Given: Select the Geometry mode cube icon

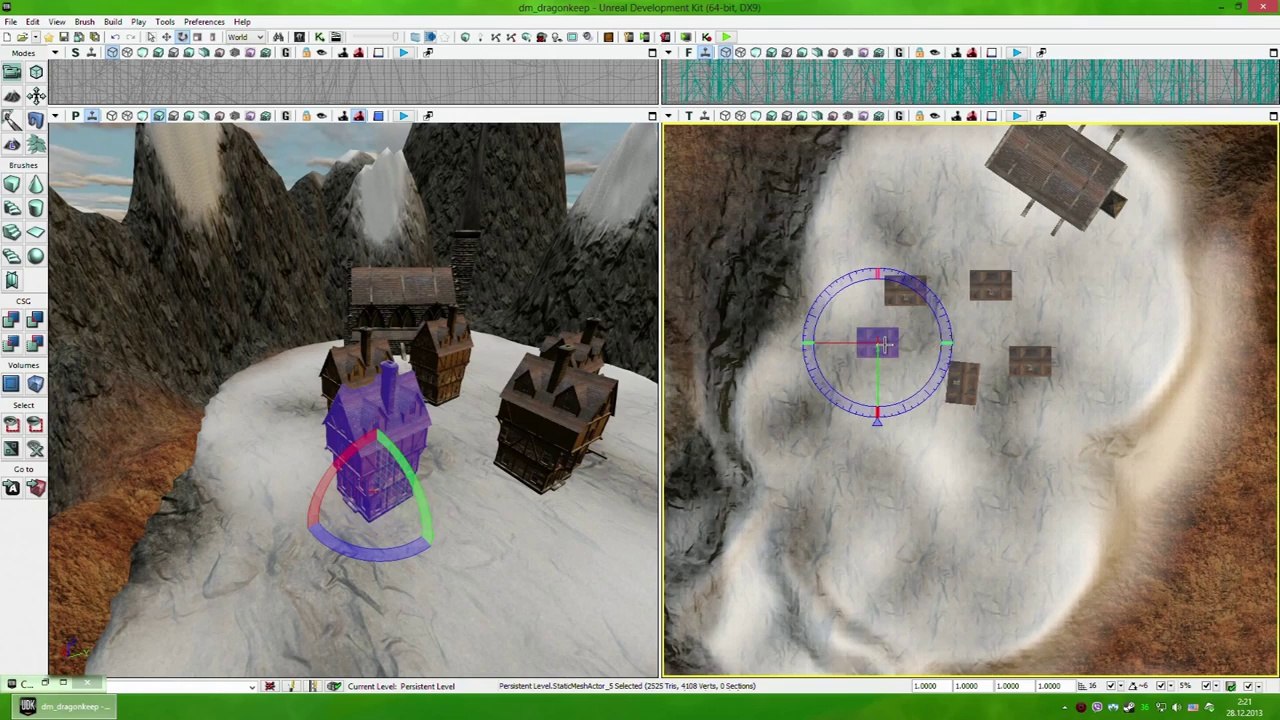Looking at the screenshot, I should (x=36, y=71).
